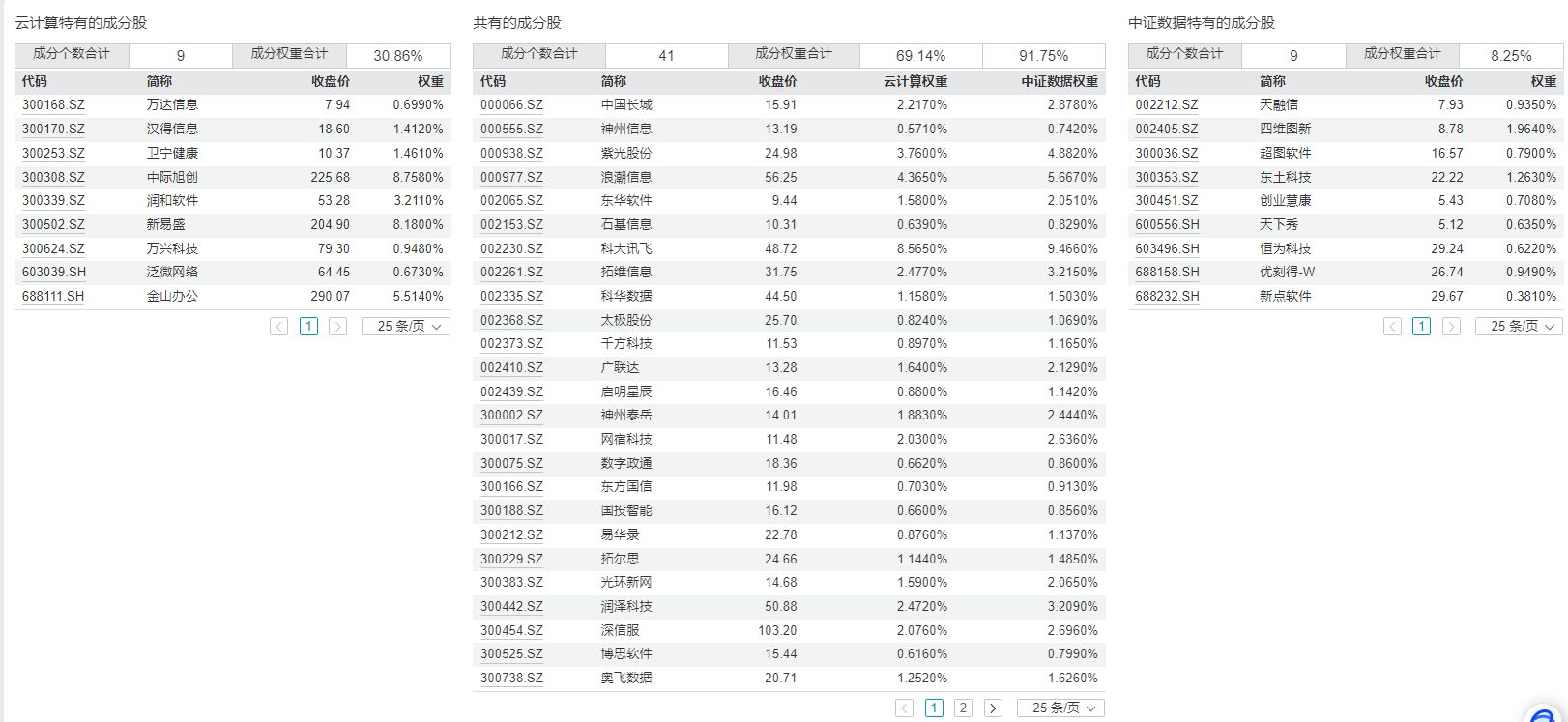Open stock code link 002405.SZ 四维图新

(x=1166, y=129)
